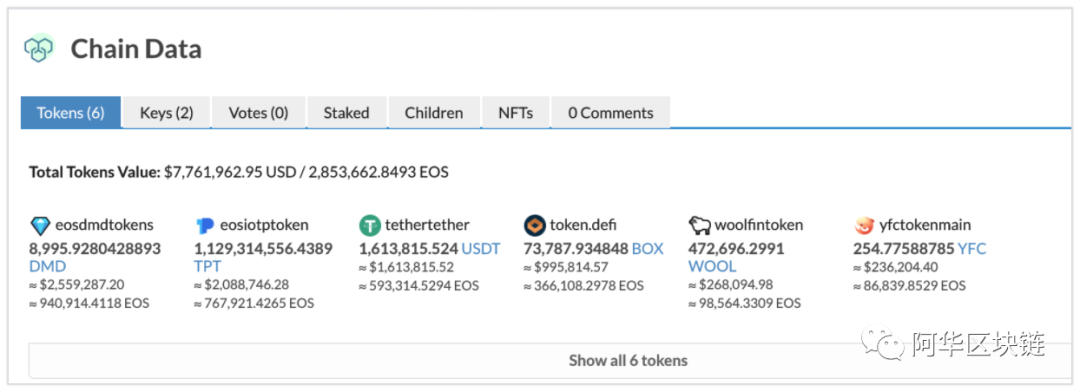The height and width of the screenshot is (392, 1080).
Task: Click the woolfintoken sheep icon
Action: point(699,225)
